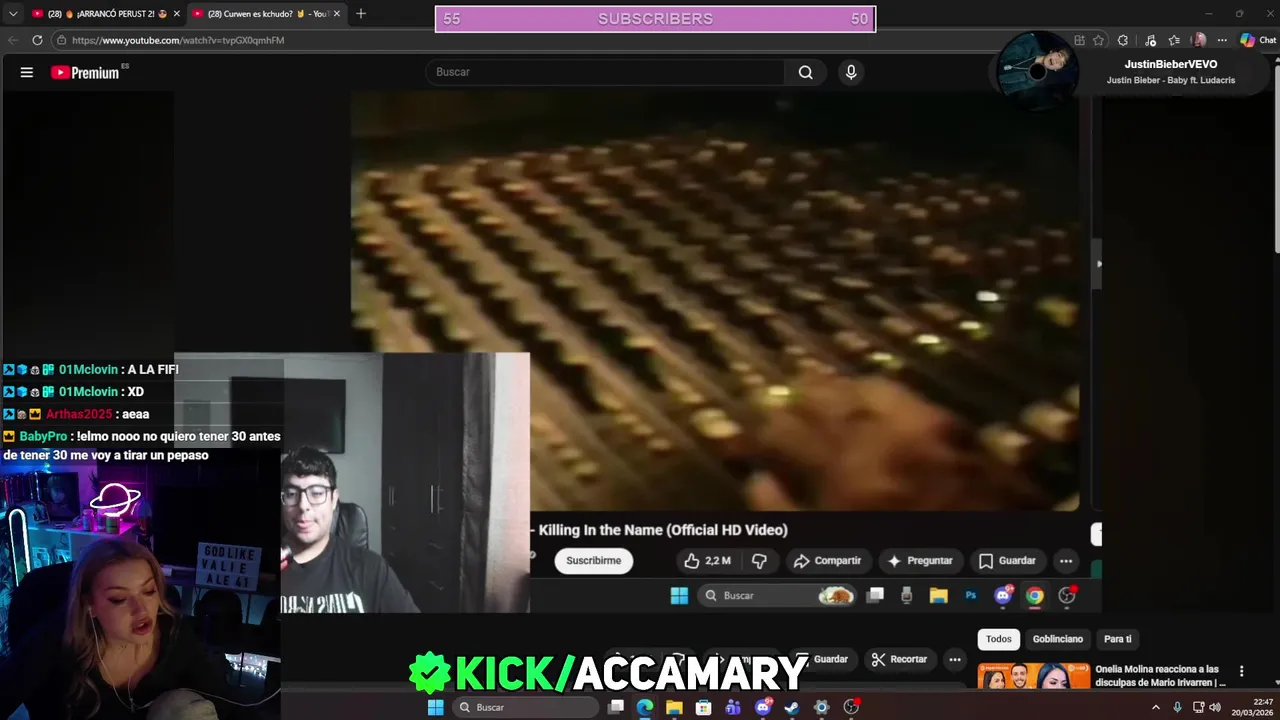Open JustinBieberVEVO channel name
This screenshot has height=720, width=1280.
coord(1171,64)
